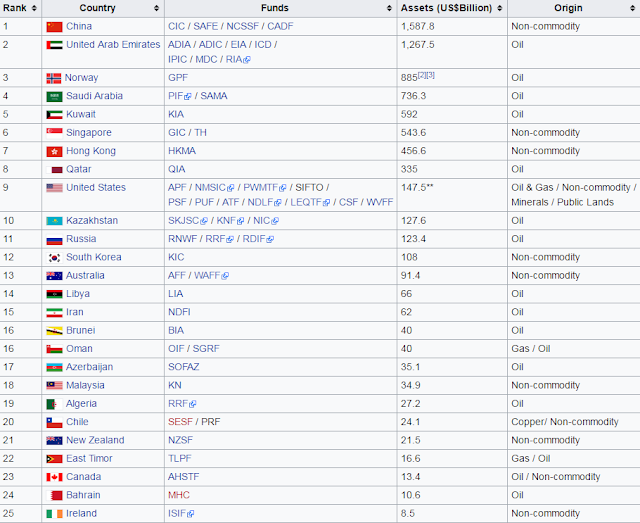Open footnote [3] beside Norway assets
Viewport: 640px width, 523px height.
coord(431,75)
